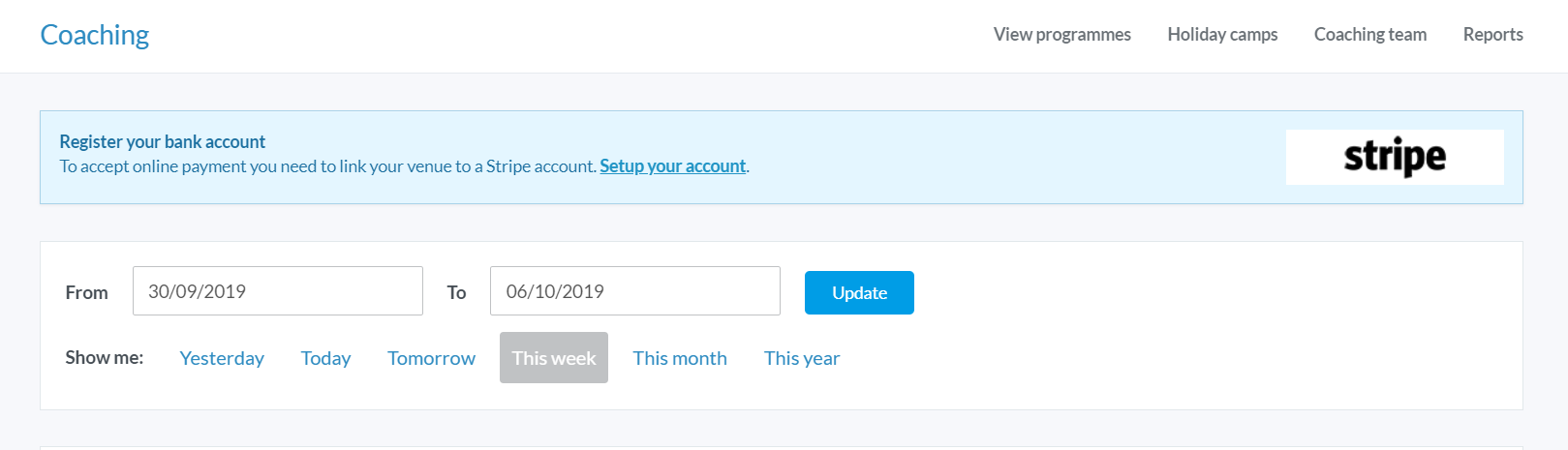Switch the range to This month

(679, 358)
